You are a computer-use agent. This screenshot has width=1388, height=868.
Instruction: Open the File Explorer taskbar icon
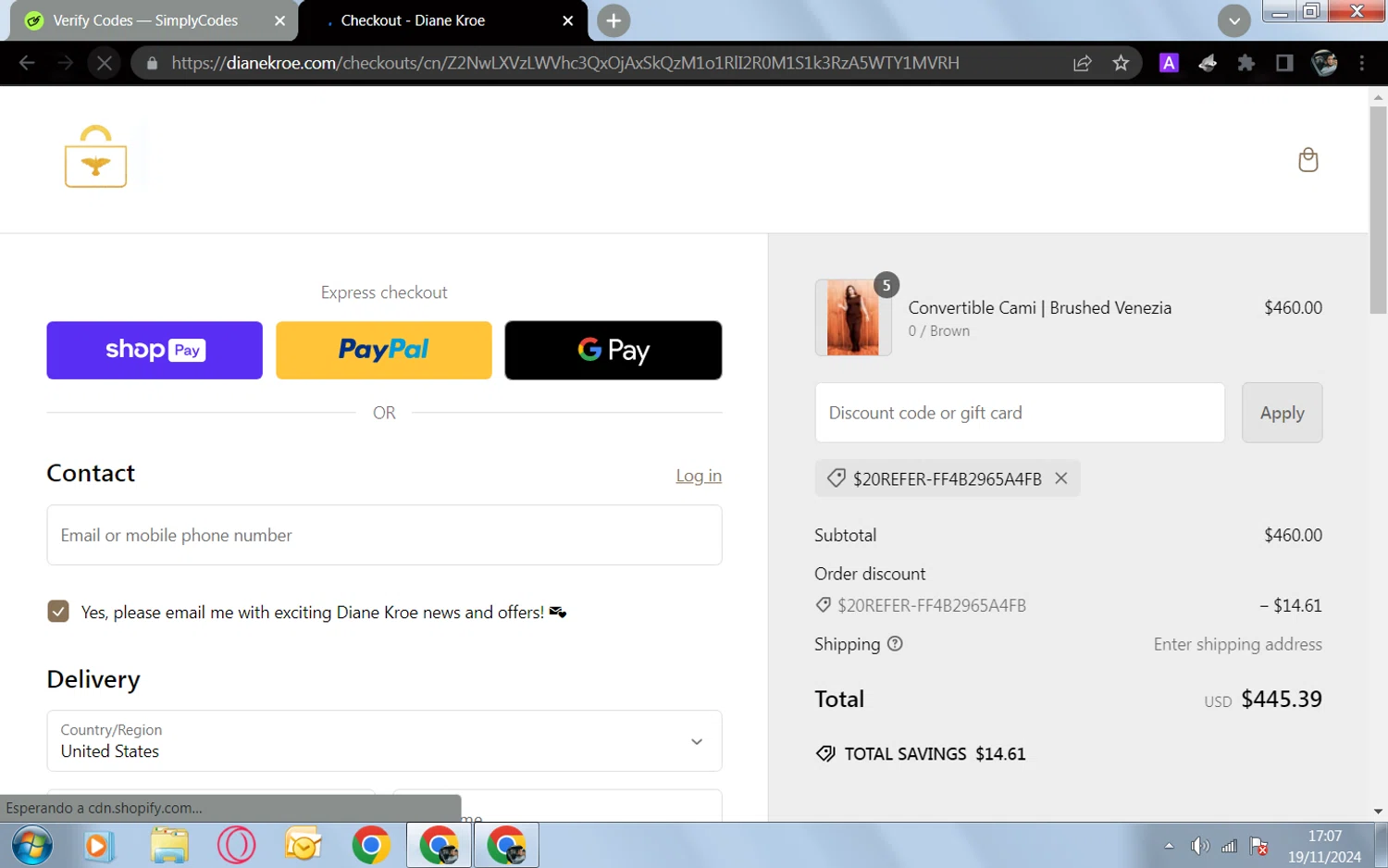click(169, 846)
